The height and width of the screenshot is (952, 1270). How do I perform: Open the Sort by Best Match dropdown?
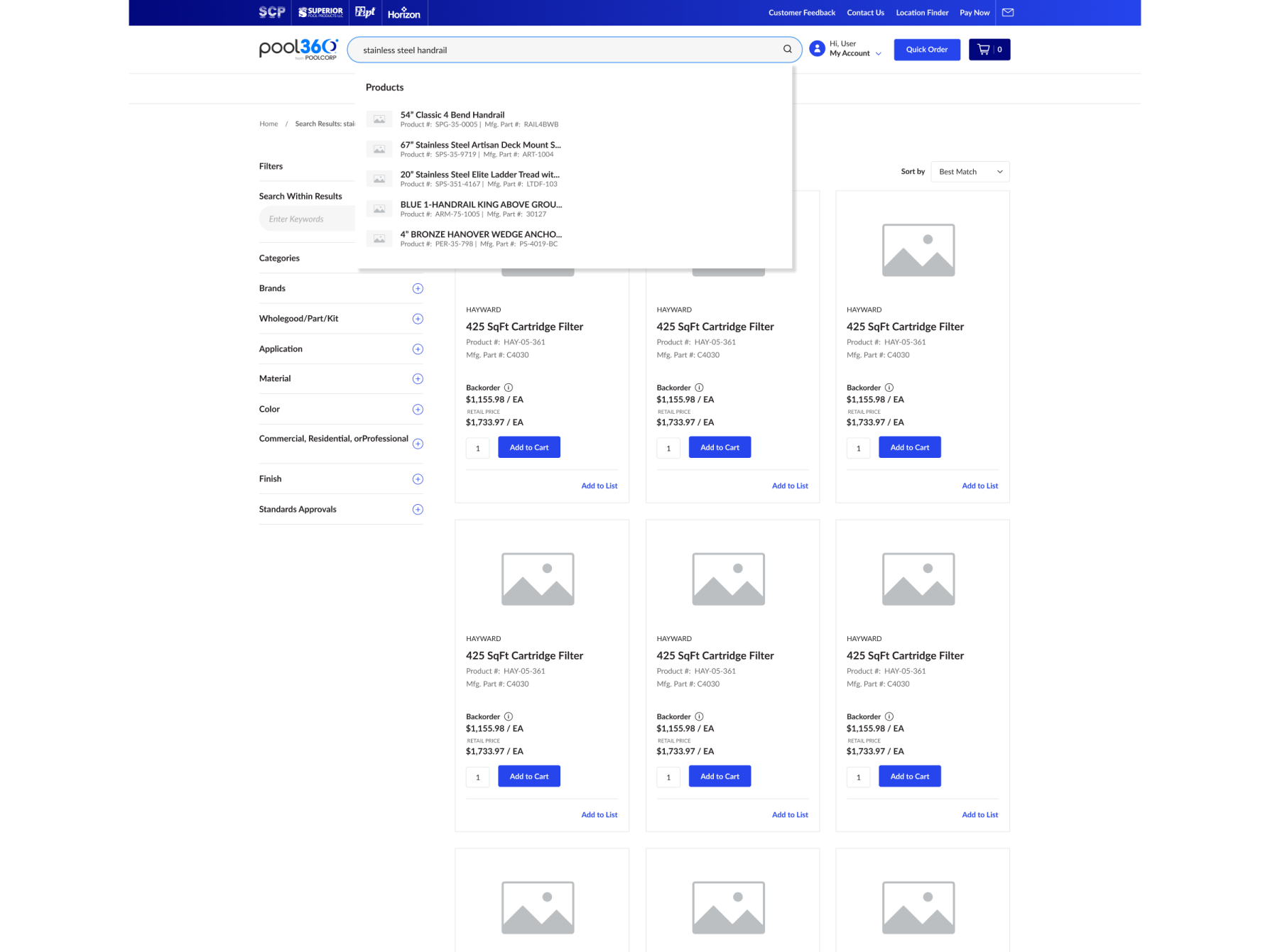(970, 172)
